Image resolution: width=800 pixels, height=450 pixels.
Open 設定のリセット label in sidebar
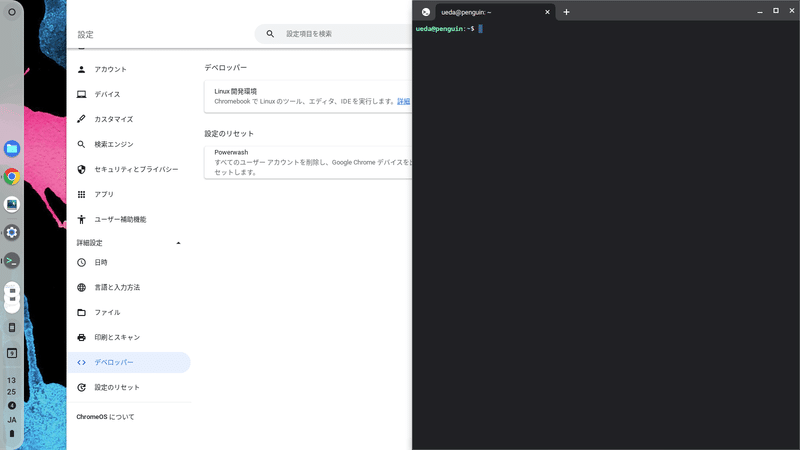click(117, 387)
